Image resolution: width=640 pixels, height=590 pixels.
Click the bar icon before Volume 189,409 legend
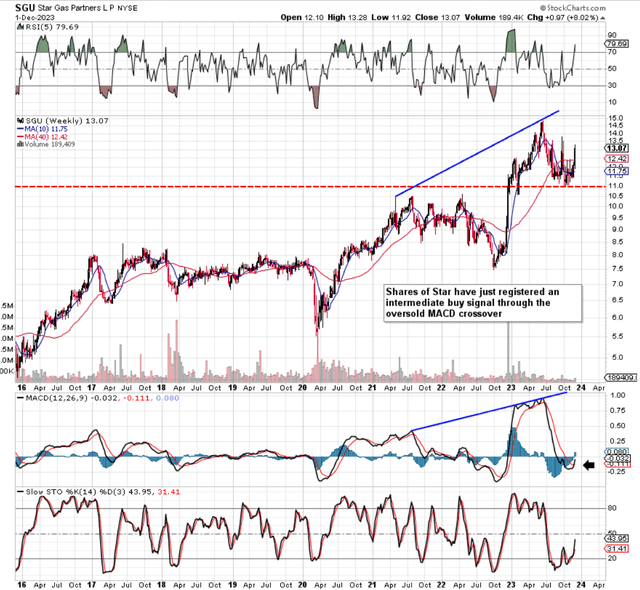[20, 144]
